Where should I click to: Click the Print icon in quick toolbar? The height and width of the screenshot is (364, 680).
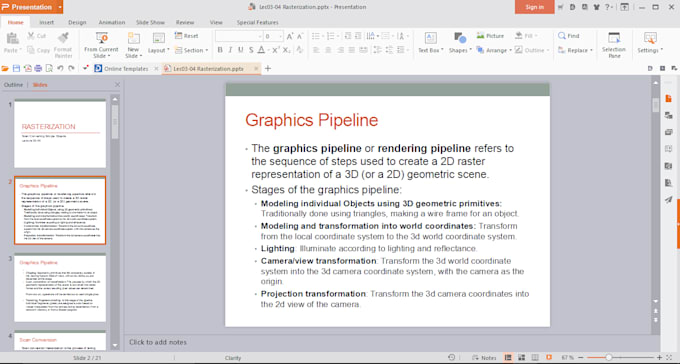pos(38,69)
